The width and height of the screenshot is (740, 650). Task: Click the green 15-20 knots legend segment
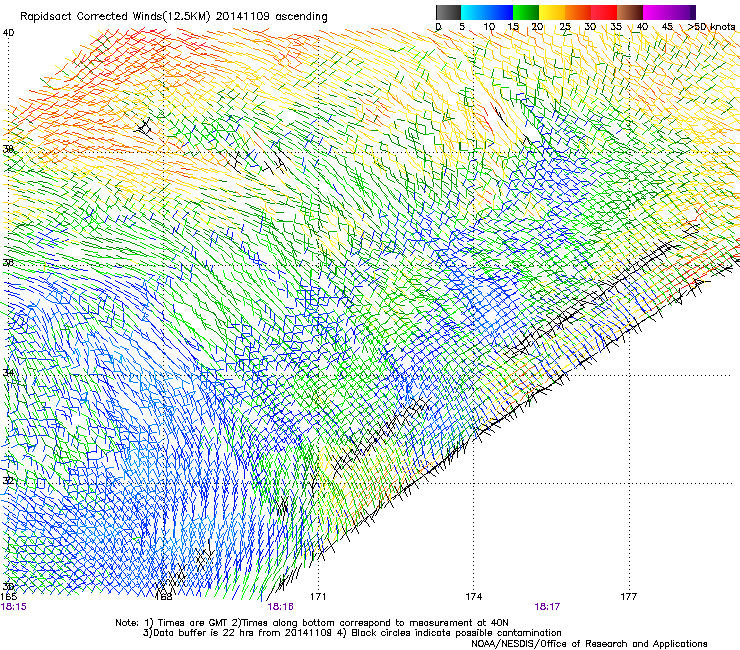tap(526, 12)
